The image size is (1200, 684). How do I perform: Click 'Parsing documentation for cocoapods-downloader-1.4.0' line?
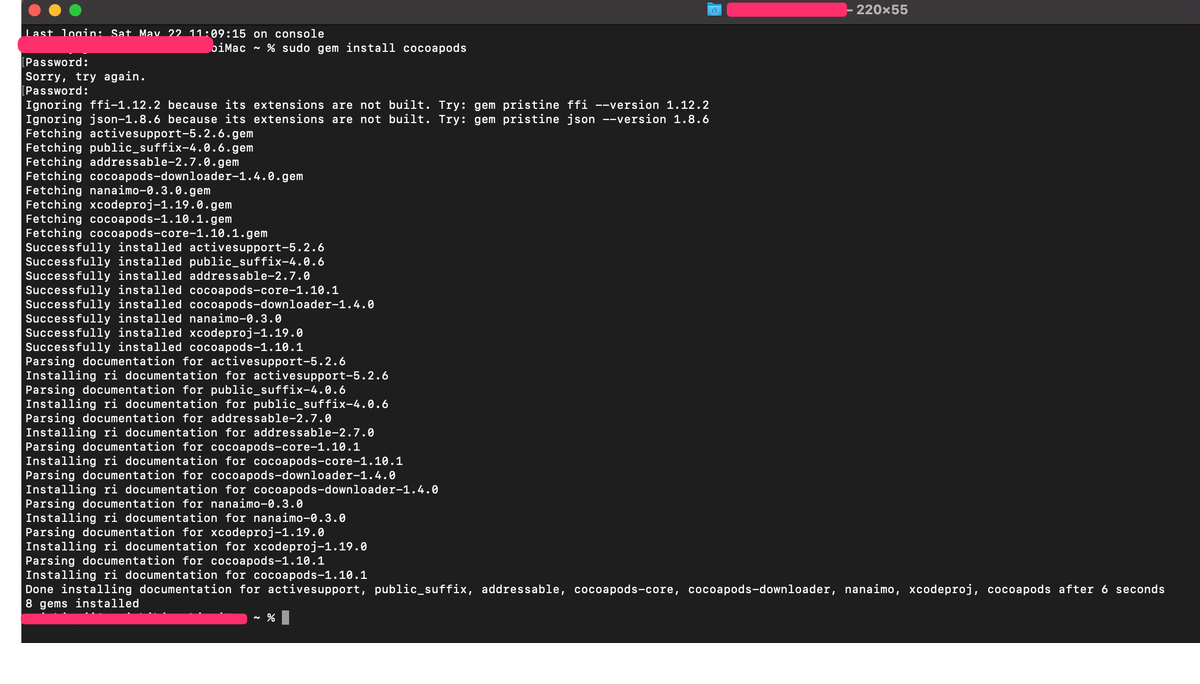point(210,475)
